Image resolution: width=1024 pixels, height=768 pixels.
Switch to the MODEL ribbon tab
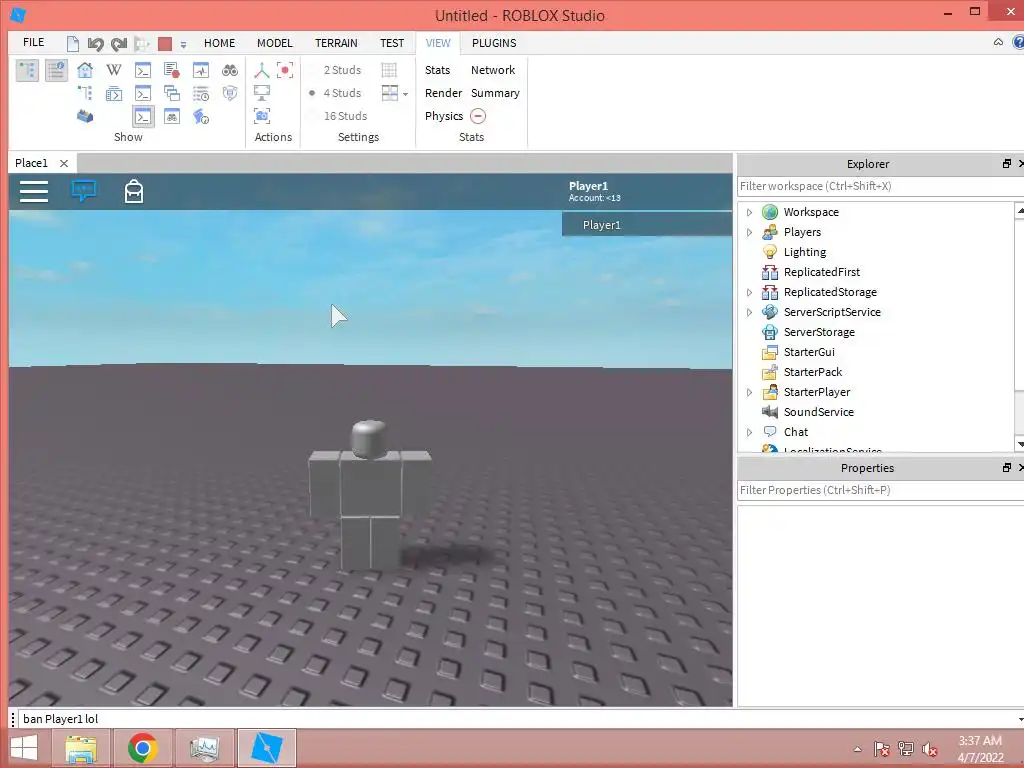point(274,43)
